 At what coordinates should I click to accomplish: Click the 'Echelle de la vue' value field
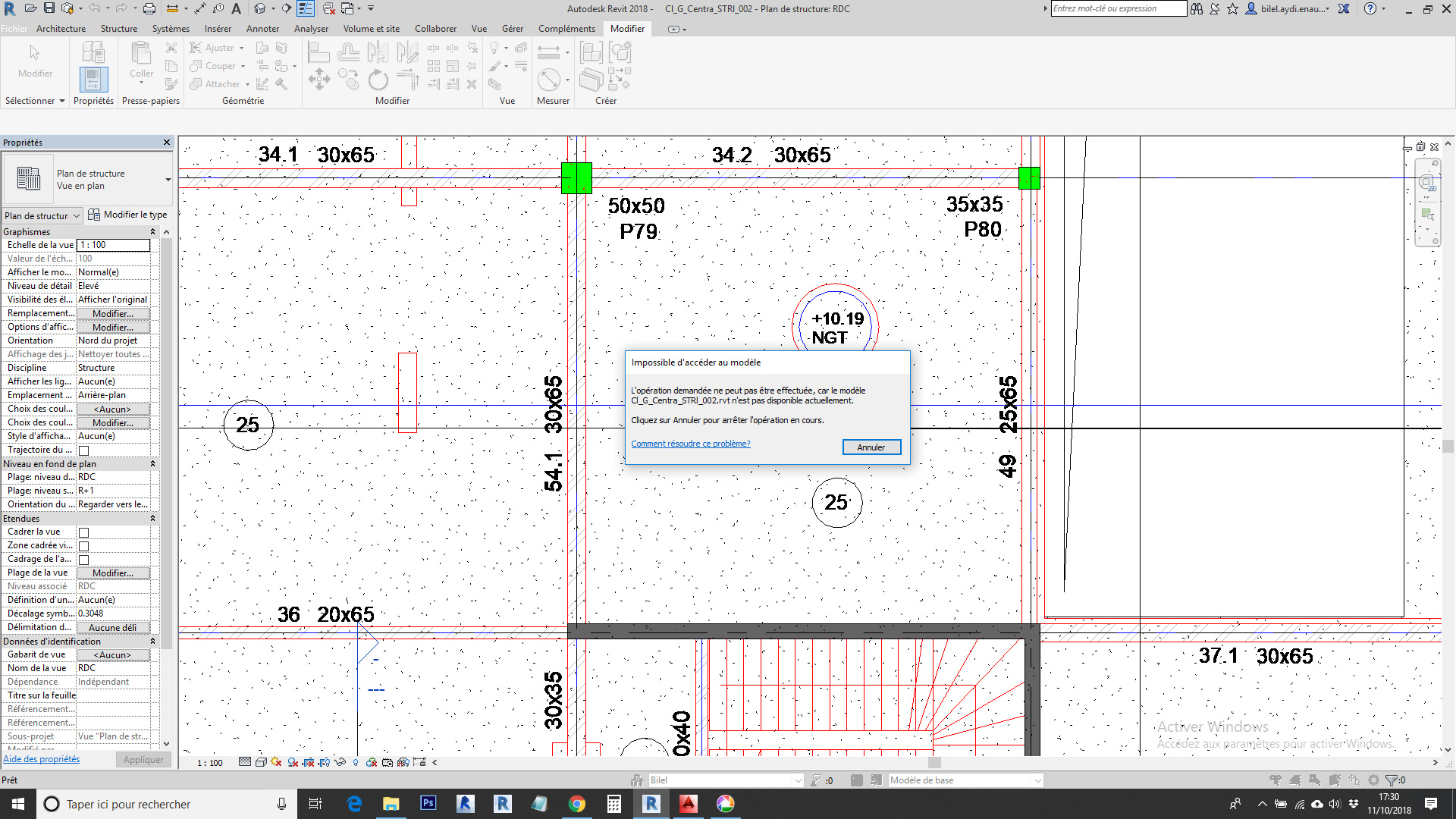pyautogui.click(x=114, y=245)
